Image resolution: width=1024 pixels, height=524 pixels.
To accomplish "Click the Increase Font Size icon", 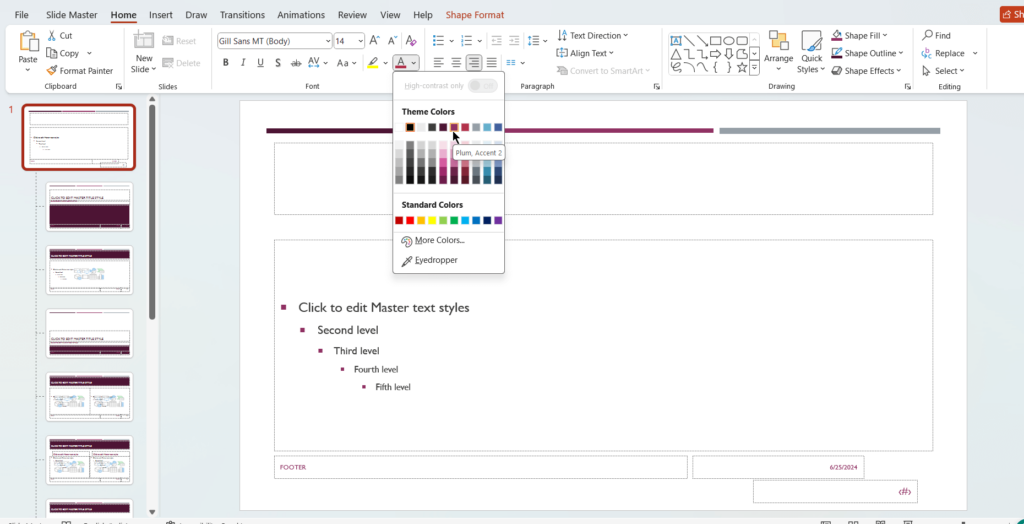I will pos(375,41).
